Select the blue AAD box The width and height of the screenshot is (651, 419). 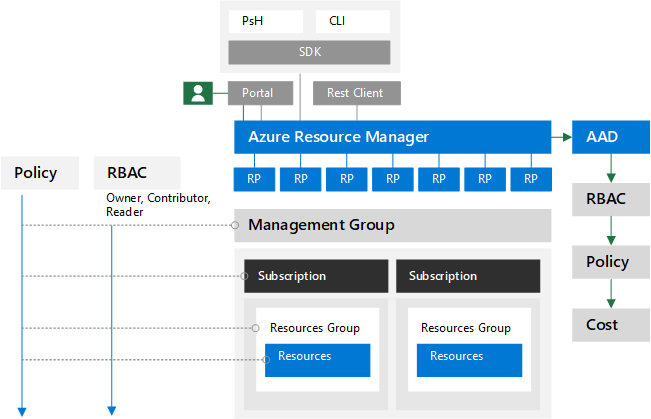(x=611, y=137)
